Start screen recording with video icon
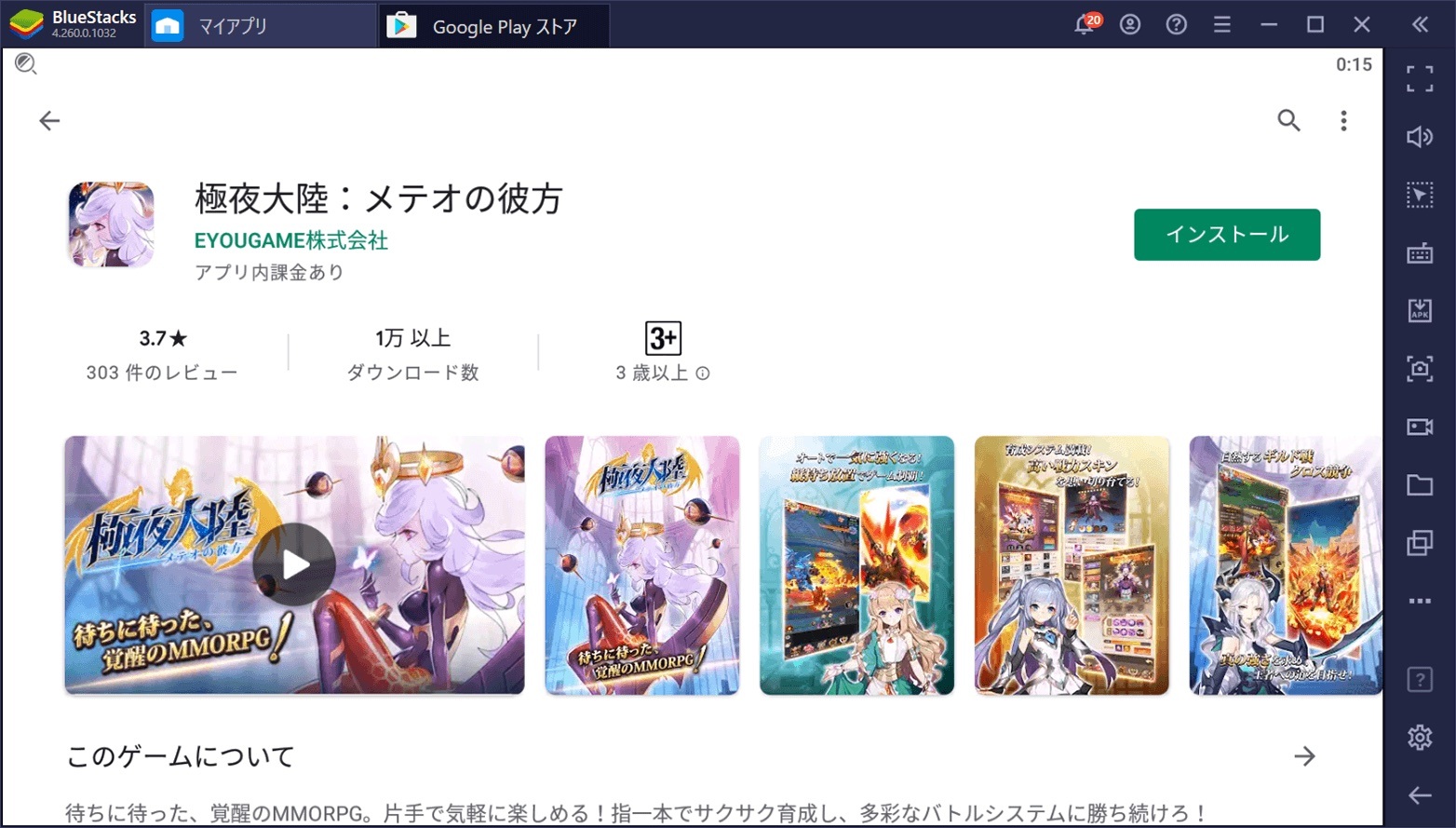 click(x=1420, y=427)
